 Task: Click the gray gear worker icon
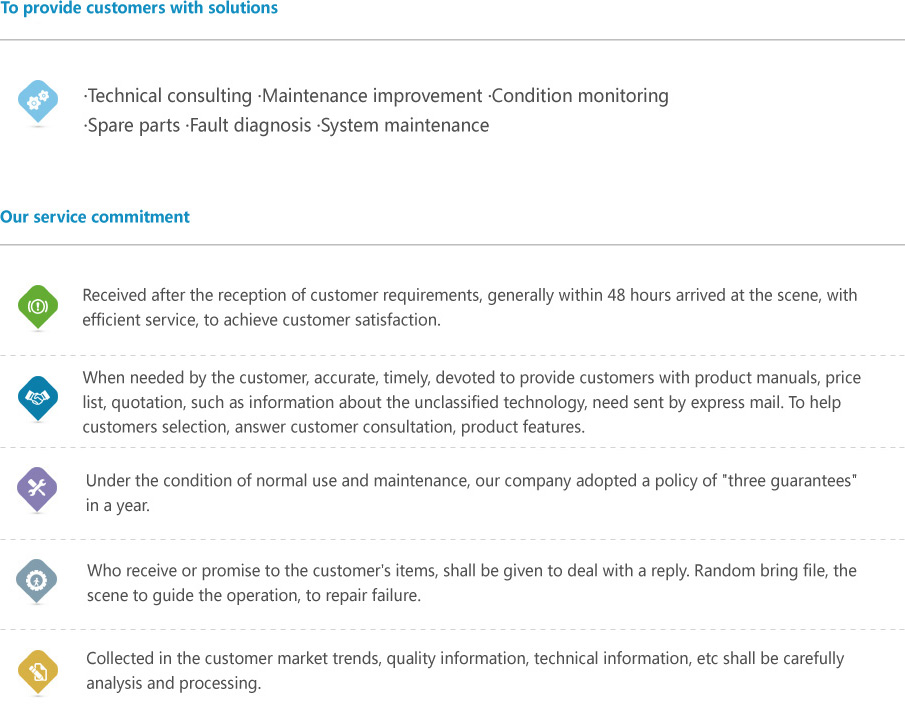(x=36, y=580)
